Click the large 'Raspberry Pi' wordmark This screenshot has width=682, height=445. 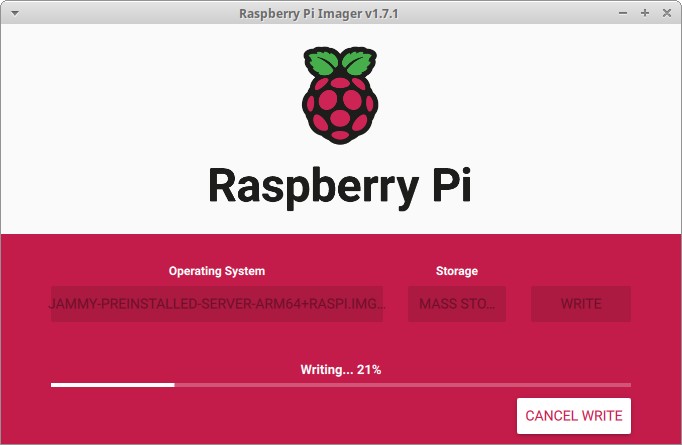340,185
